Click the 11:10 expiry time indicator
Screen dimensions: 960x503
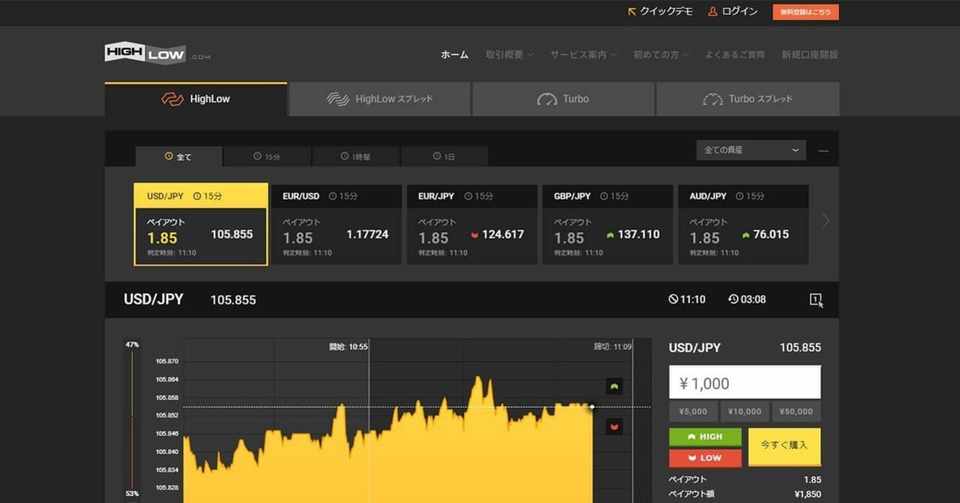[687, 299]
